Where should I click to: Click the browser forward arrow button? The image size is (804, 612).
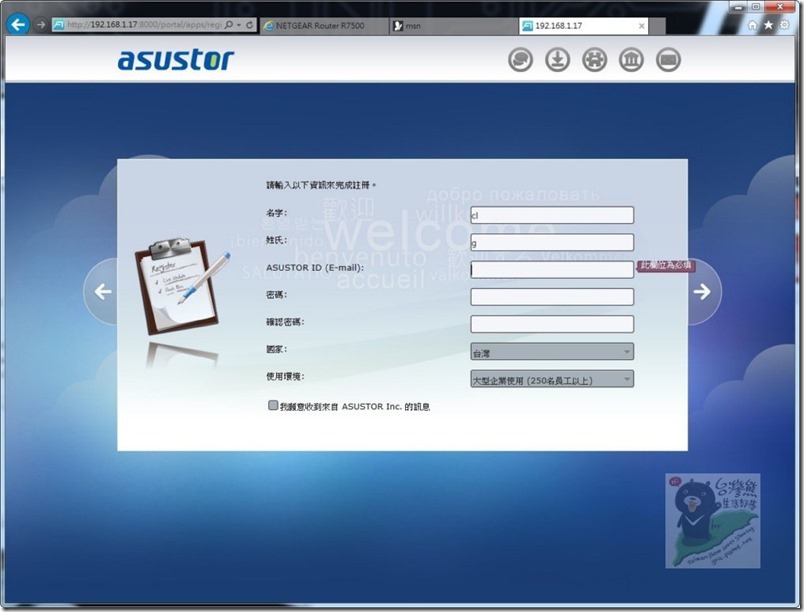pyautogui.click(x=41, y=25)
